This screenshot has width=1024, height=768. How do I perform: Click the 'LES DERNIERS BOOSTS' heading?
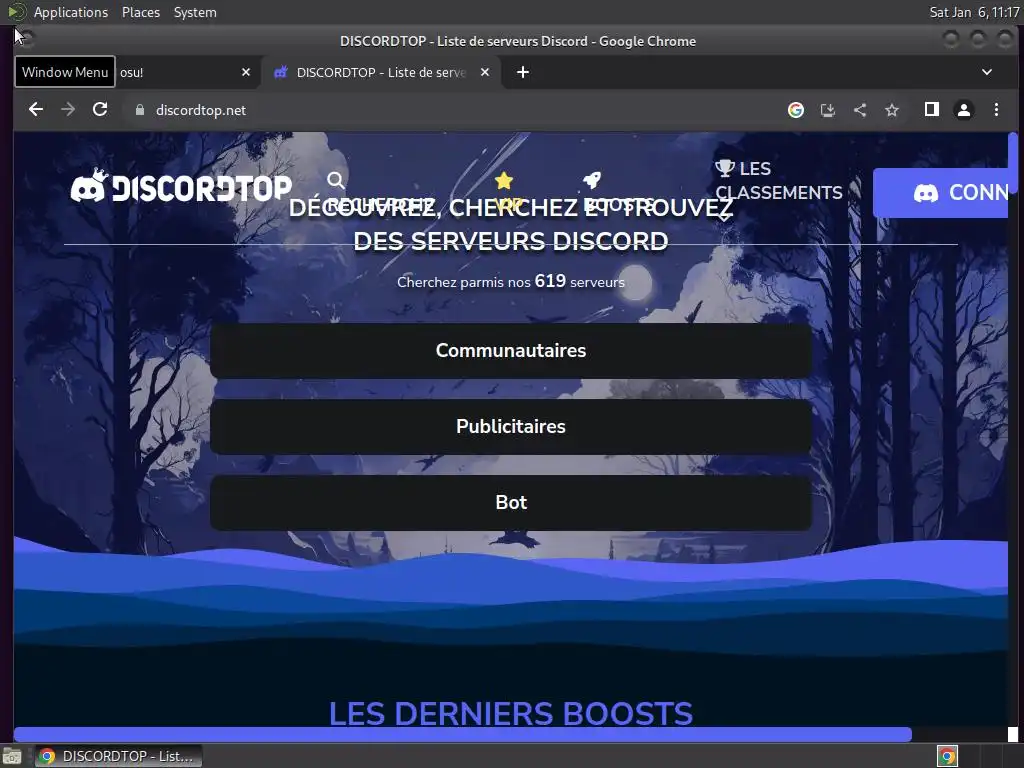coord(511,712)
